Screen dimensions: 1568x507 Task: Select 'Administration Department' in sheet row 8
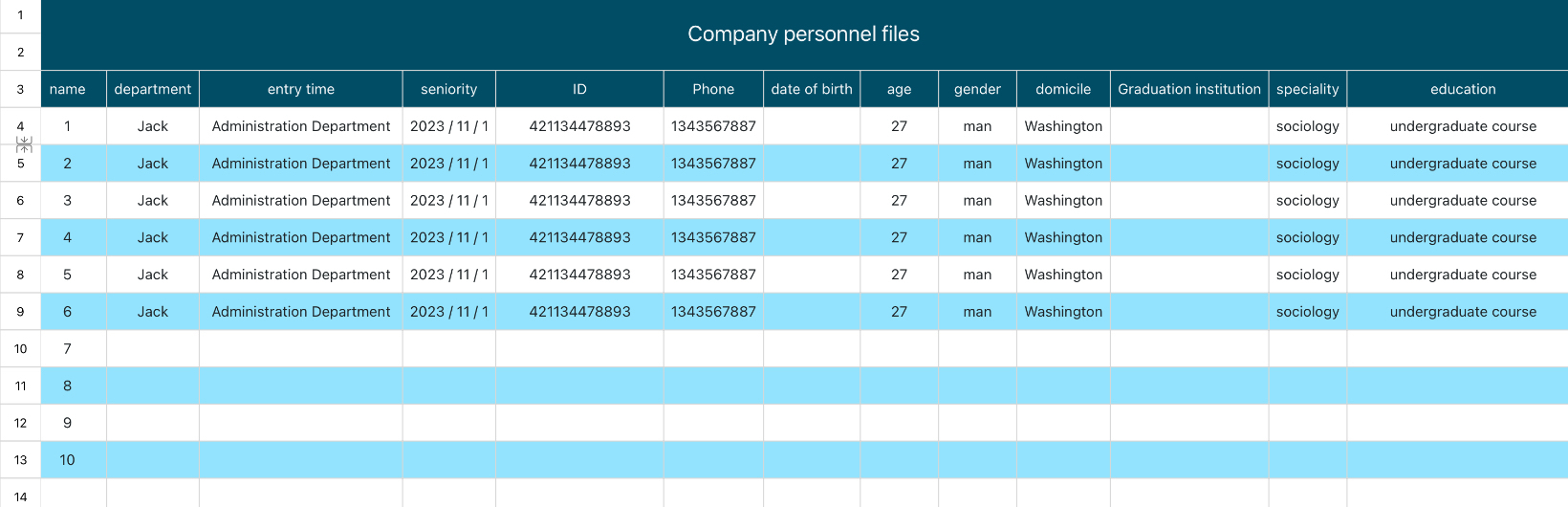tap(301, 275)
